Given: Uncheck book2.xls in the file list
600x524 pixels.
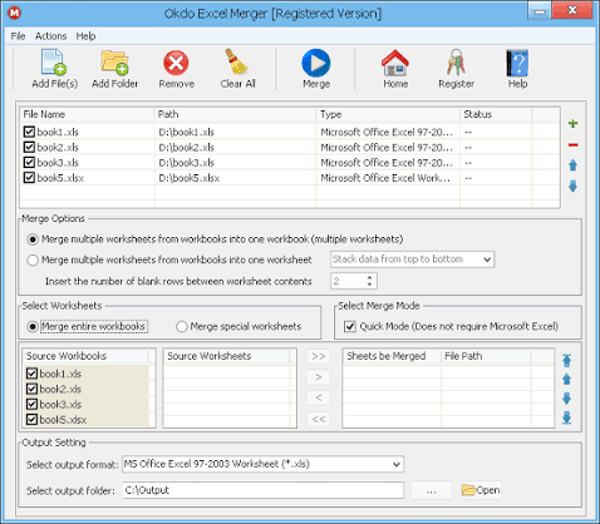Looking at the screenshot, I should pyautogui.click(x=29, y=147).
